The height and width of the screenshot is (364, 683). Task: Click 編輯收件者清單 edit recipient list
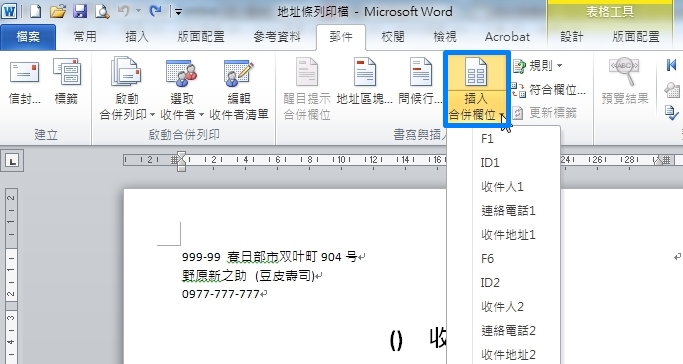pyautogui.click(x=239, y=89)
